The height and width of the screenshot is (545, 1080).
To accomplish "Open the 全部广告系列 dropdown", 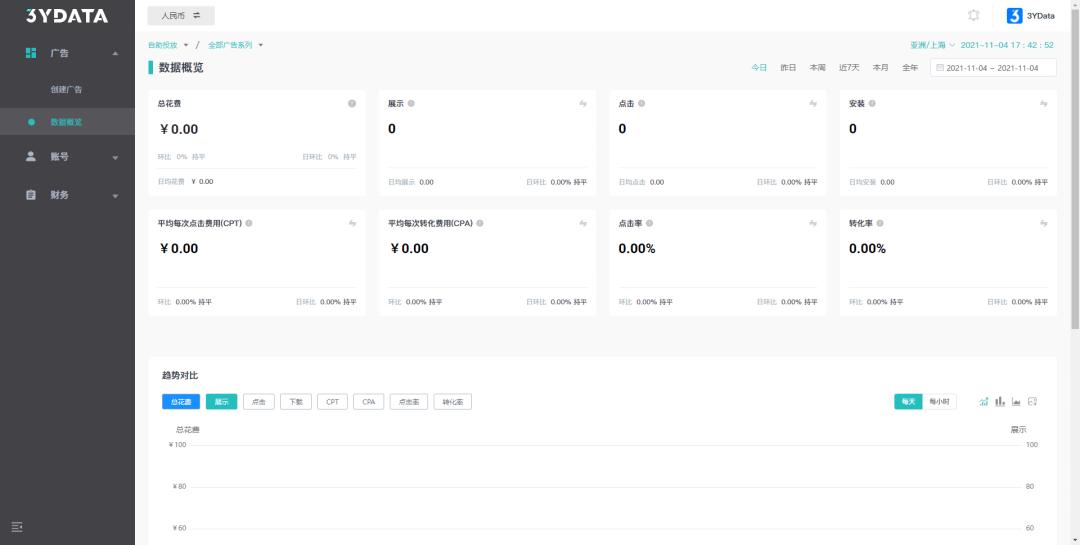I will click(236, 45).
